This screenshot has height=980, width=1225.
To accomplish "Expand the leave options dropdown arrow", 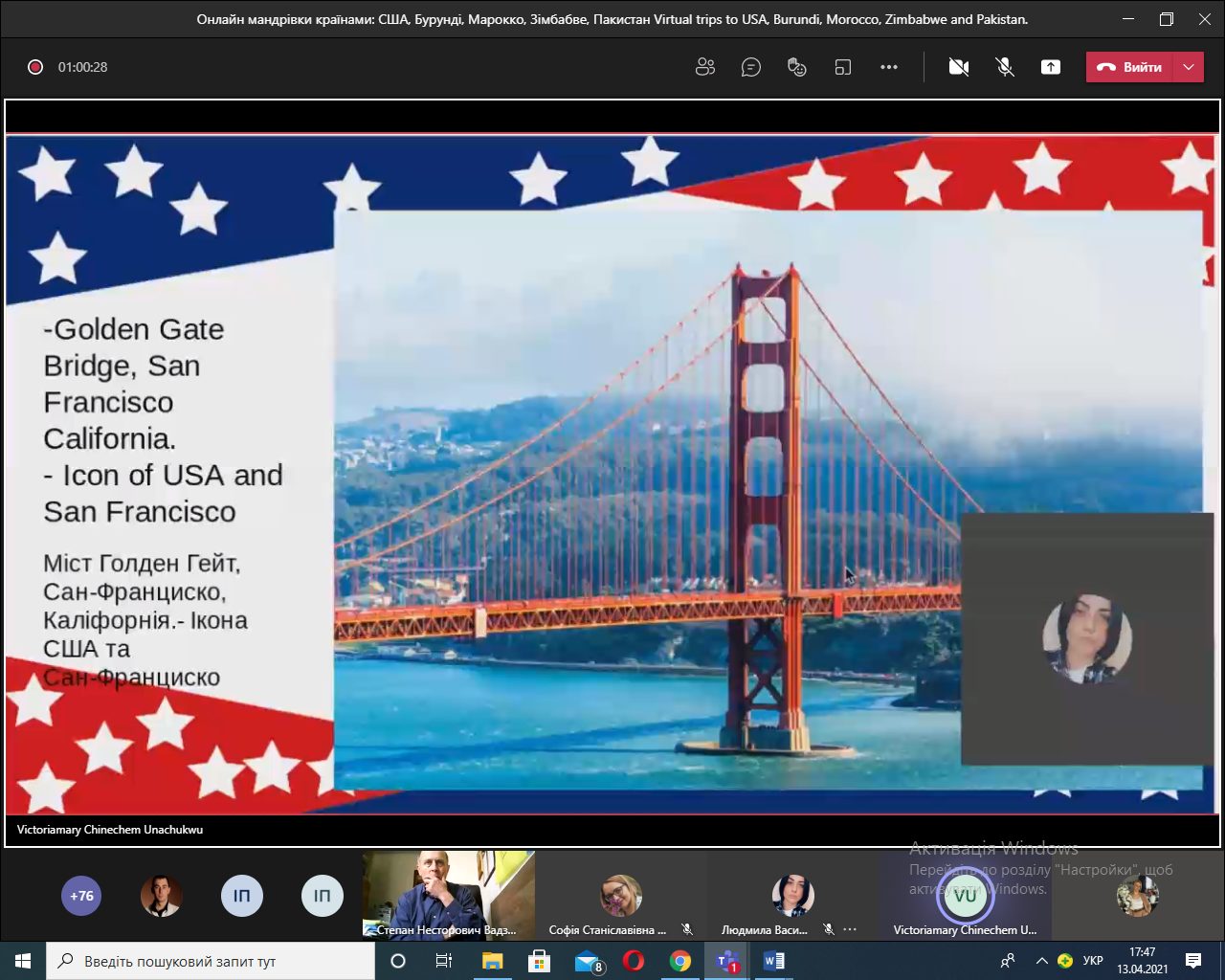I will [x=1189, y=67].
